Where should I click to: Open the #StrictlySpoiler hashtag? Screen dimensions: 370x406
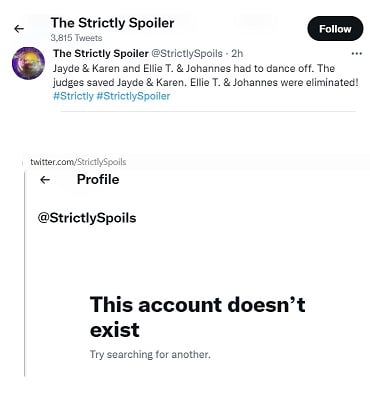pyautogui.click(x=133, y=96)
